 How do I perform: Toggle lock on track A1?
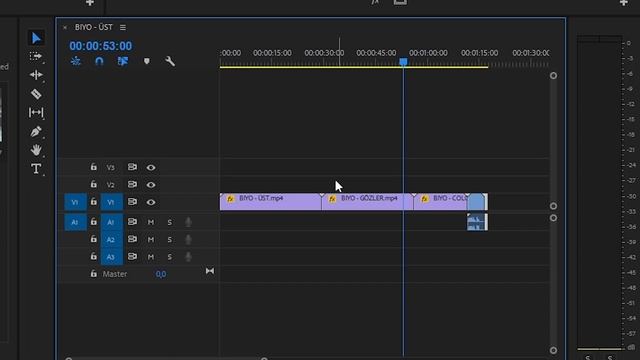coord(93,222)
